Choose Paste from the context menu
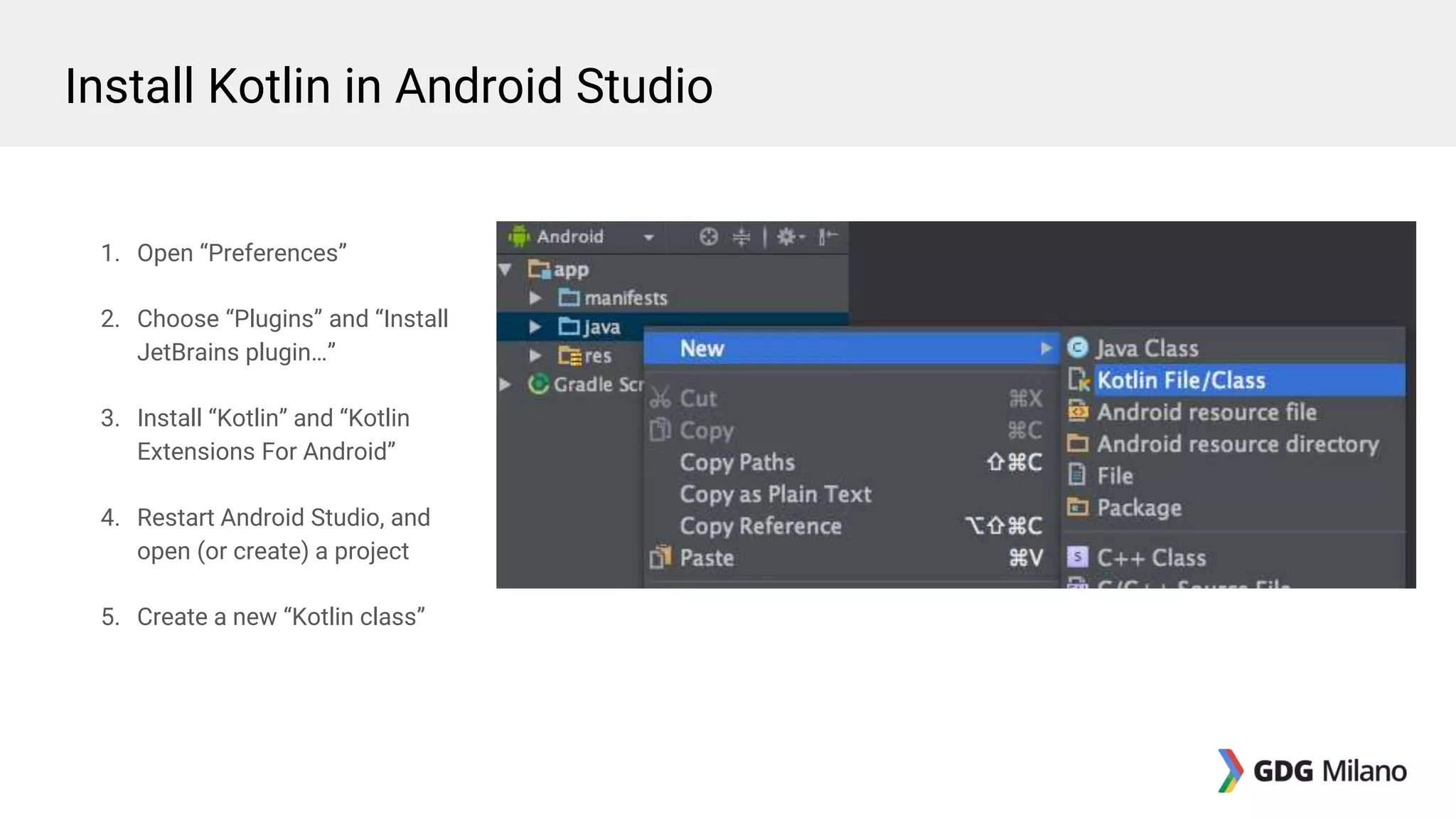The width and height of the screenshot is (1456, 819). point(851,558)
